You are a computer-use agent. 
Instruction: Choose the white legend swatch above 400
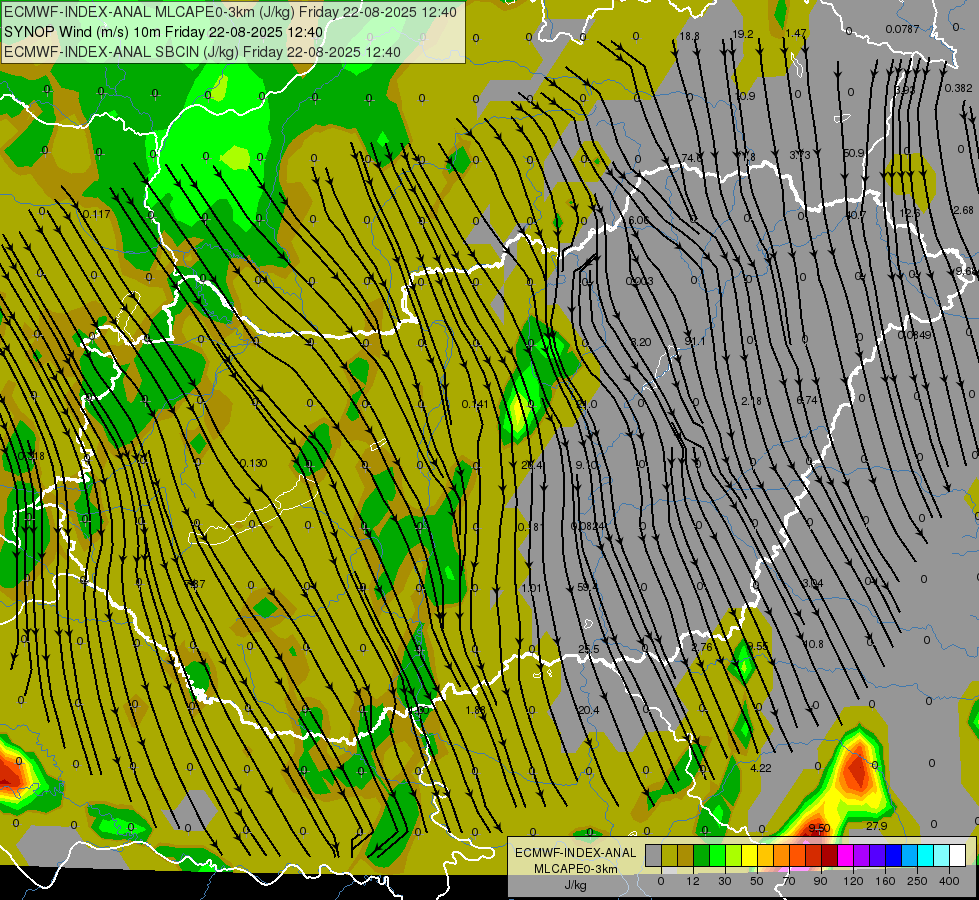pyautogui.click(x=957, y=856)
